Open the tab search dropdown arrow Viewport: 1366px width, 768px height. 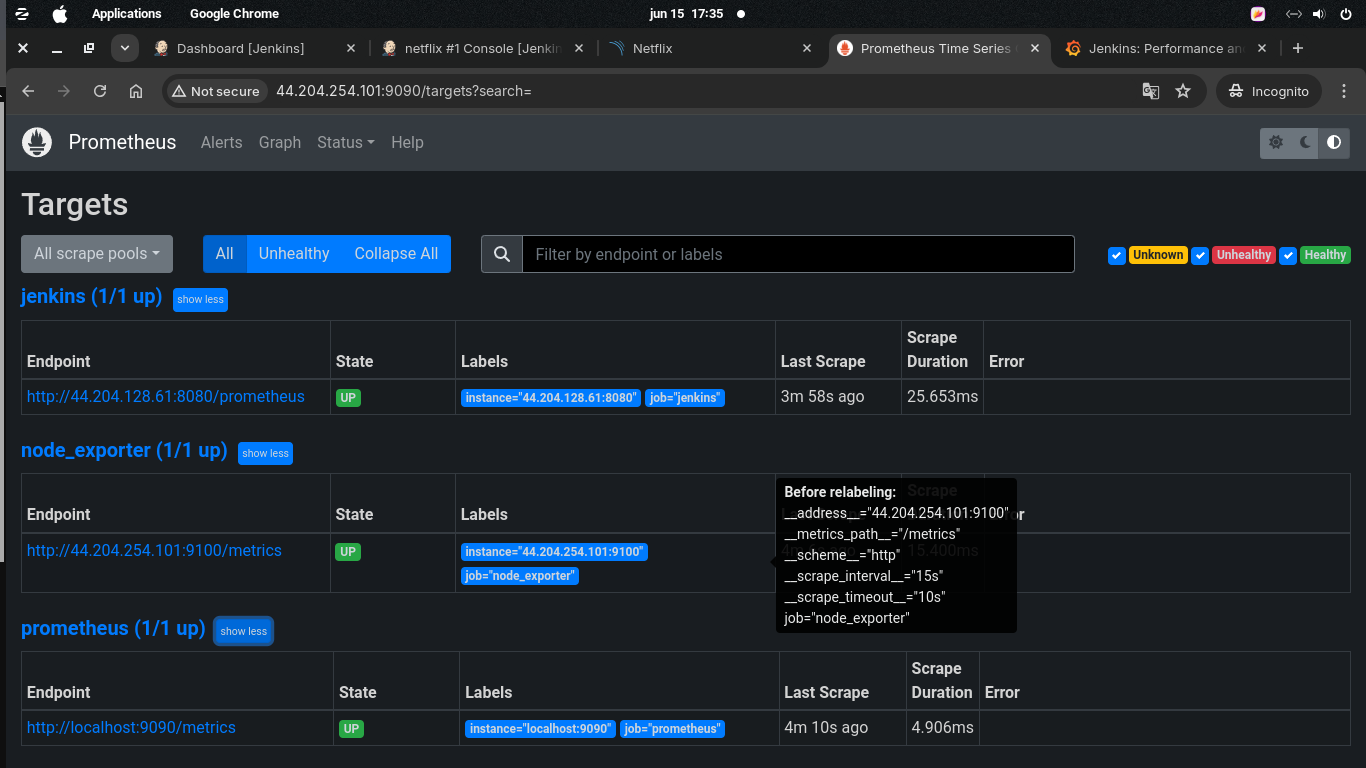(125, 48)
